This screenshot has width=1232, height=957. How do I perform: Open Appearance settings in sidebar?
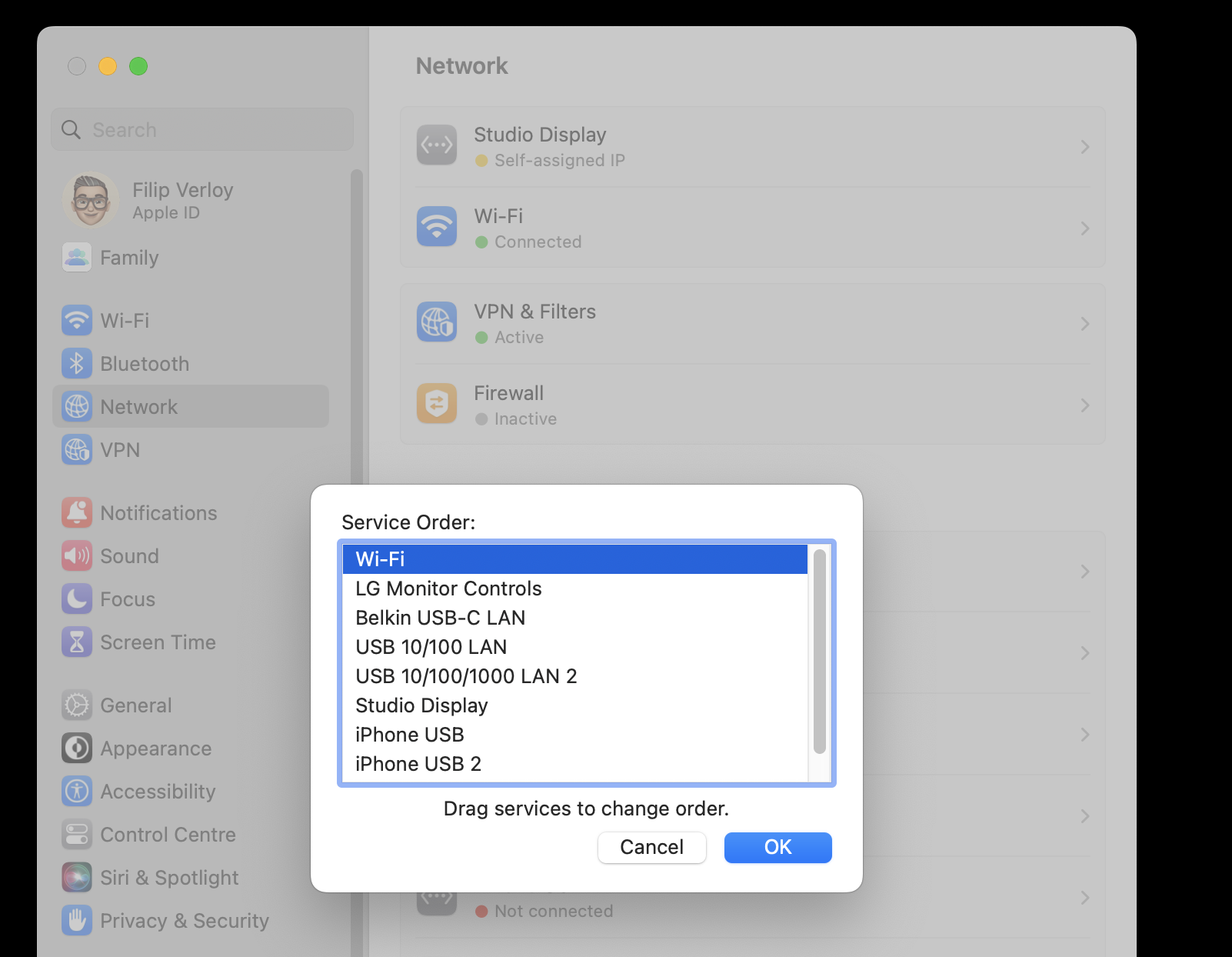coord(191,748)
